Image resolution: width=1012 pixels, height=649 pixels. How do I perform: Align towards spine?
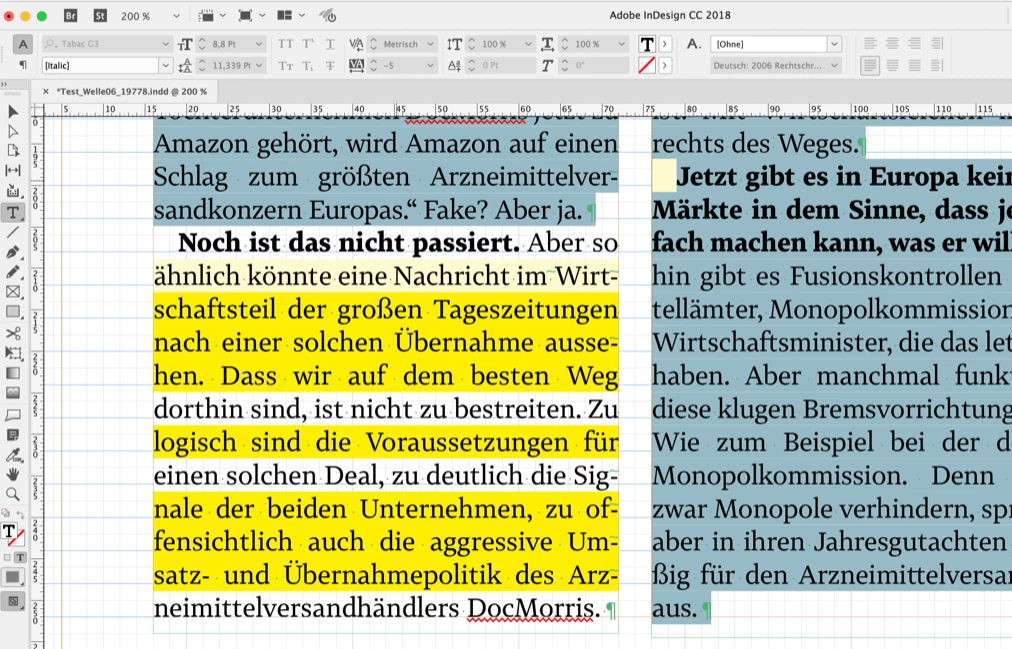(936, 44)
